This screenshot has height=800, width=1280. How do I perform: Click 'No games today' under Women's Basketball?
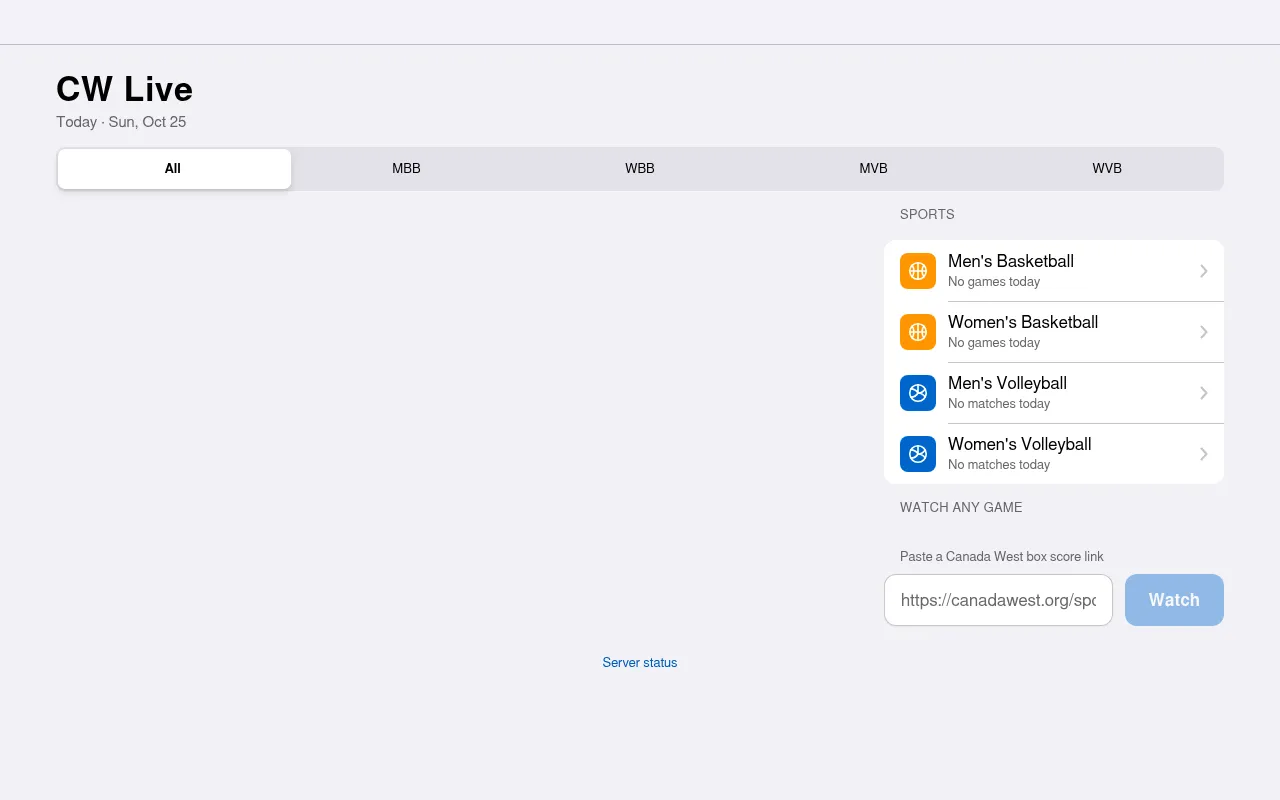coord(994,343)
